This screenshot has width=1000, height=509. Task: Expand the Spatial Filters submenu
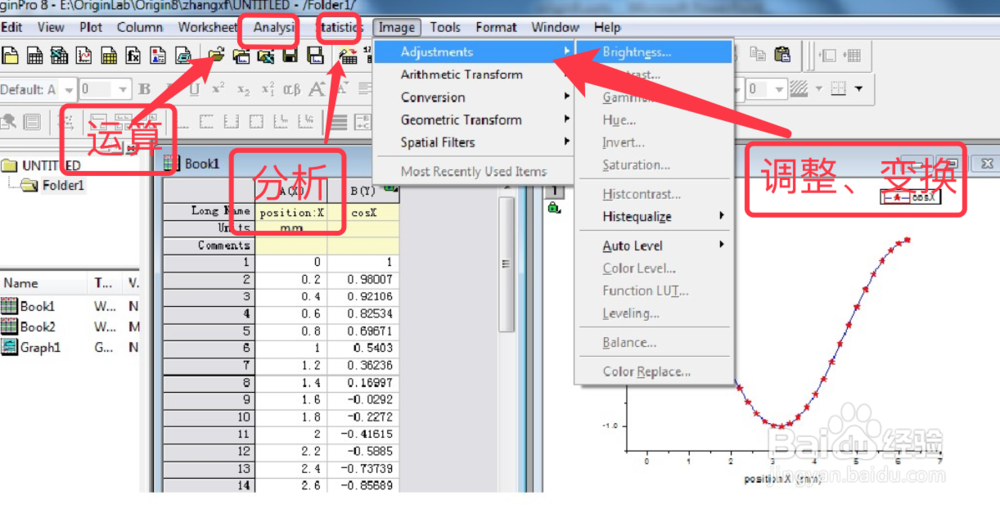pos(473,142)
